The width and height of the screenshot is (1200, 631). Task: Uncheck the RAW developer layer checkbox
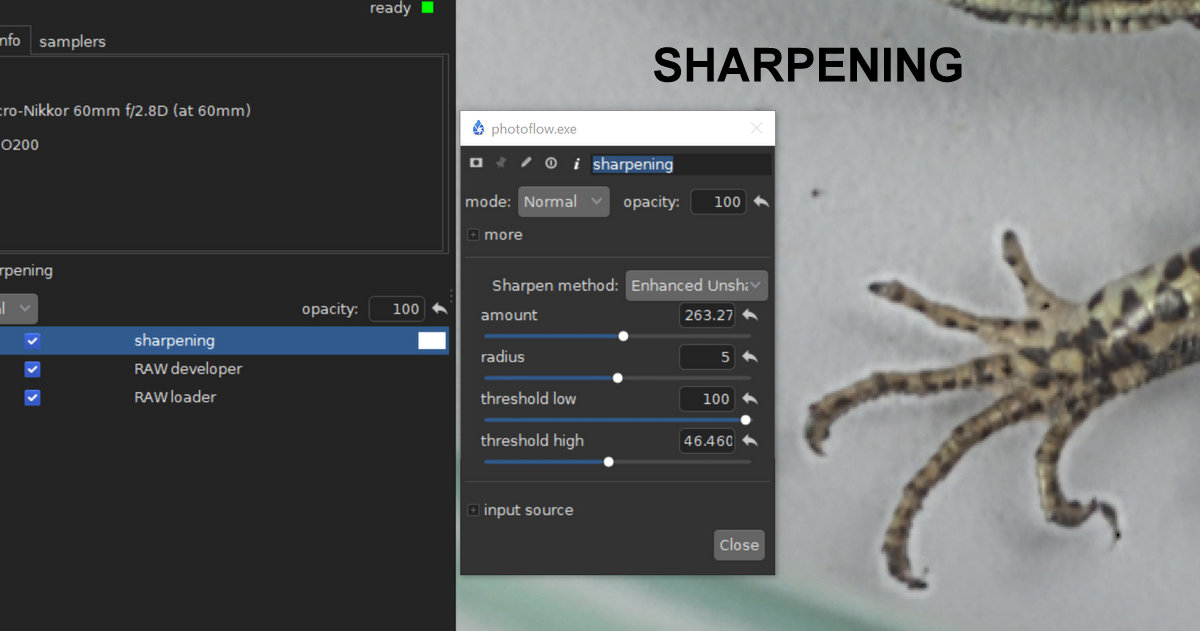(32, 369)
